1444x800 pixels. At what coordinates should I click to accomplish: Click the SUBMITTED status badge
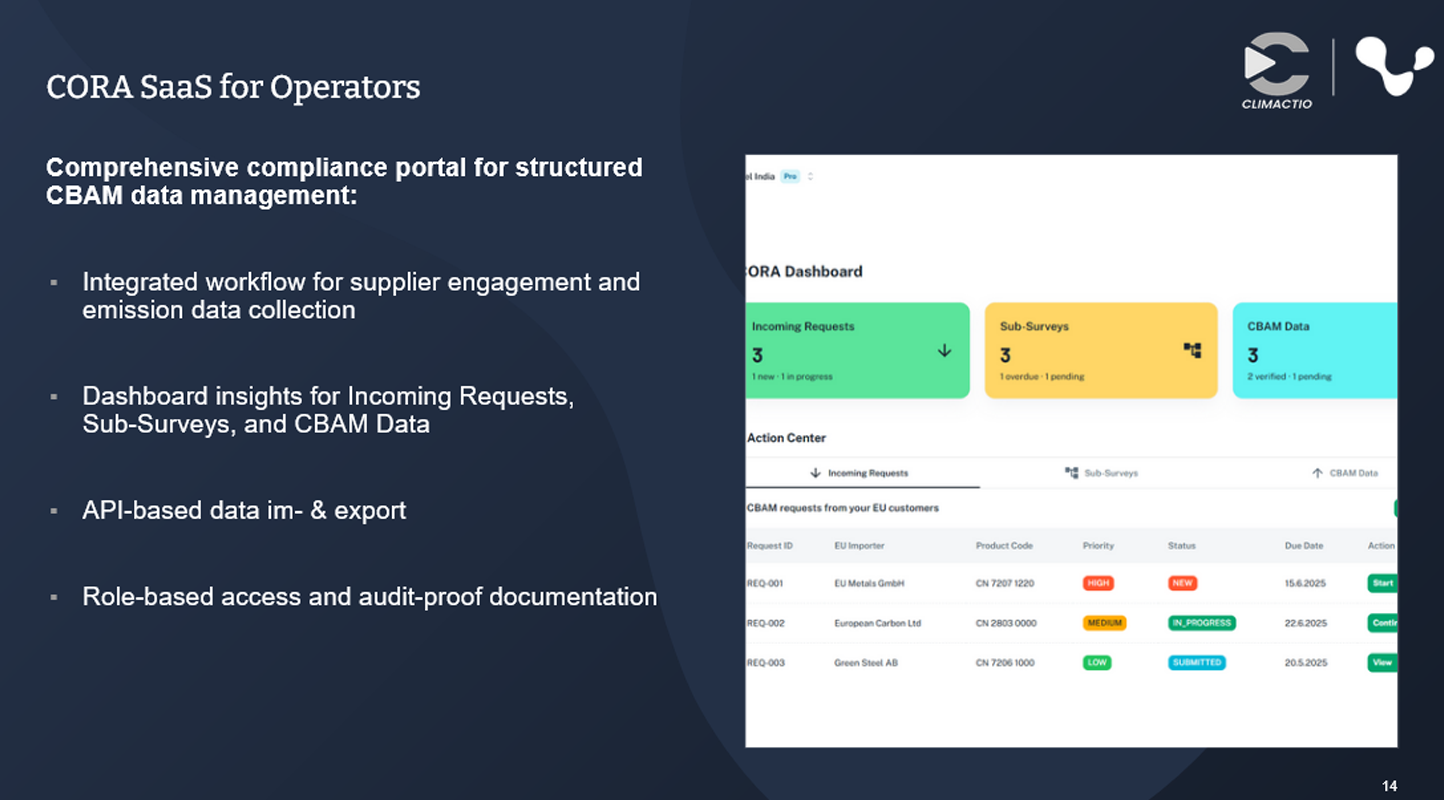(x=1196, y=662)
